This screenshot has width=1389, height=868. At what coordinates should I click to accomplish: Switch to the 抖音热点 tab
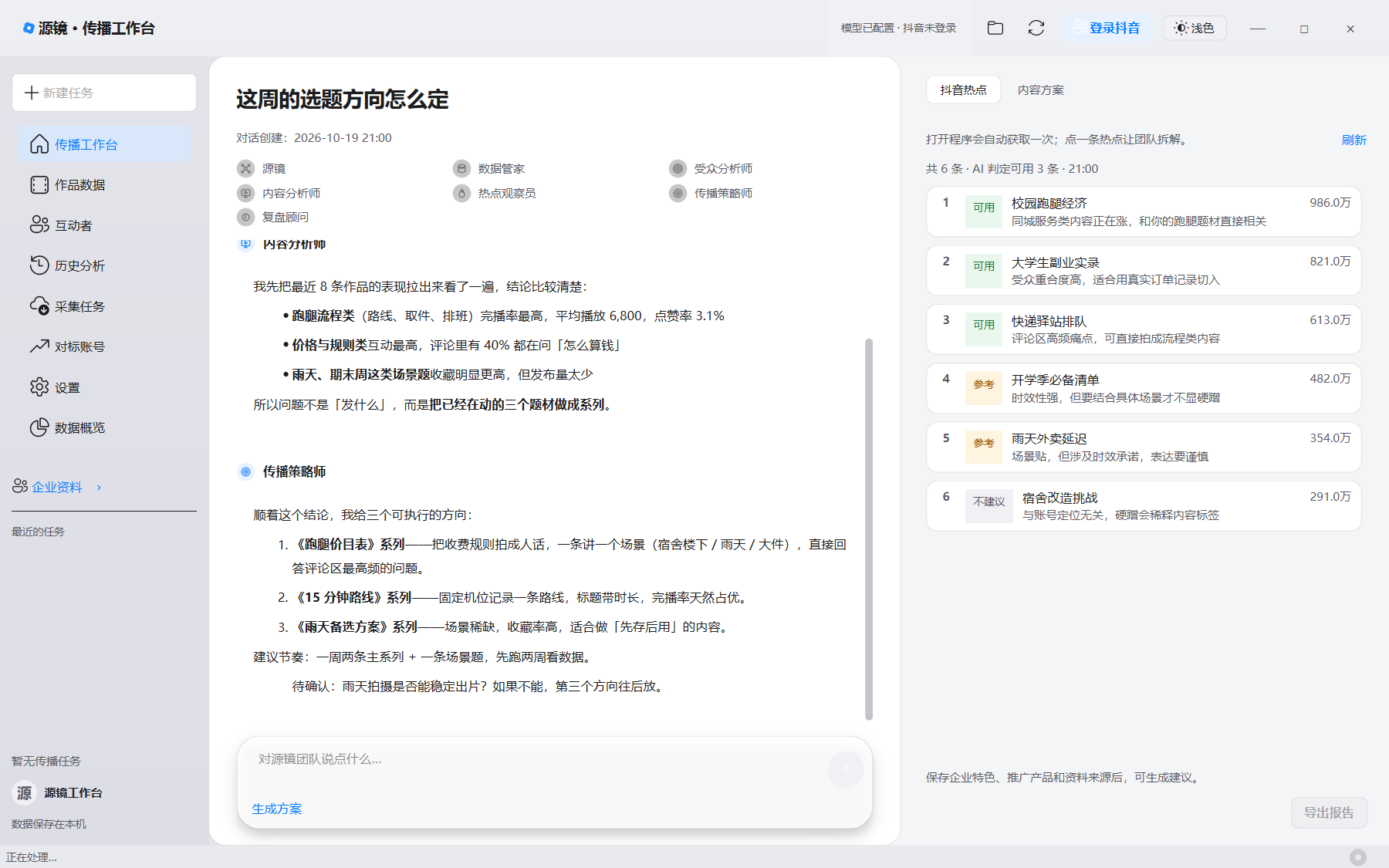pos(963,90)
